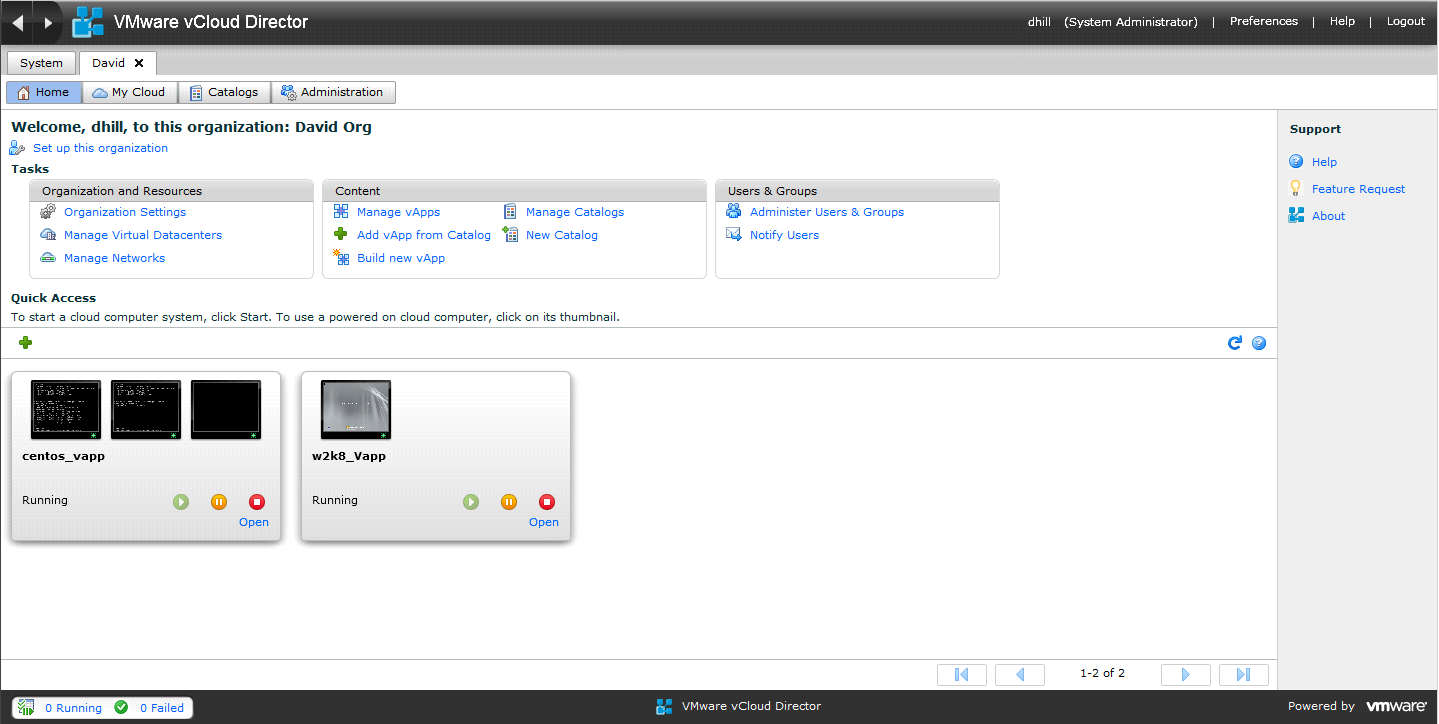Screen dimensions: 1439x724
Task: Click the green plus add vApp icon
Action: (26, 343)
